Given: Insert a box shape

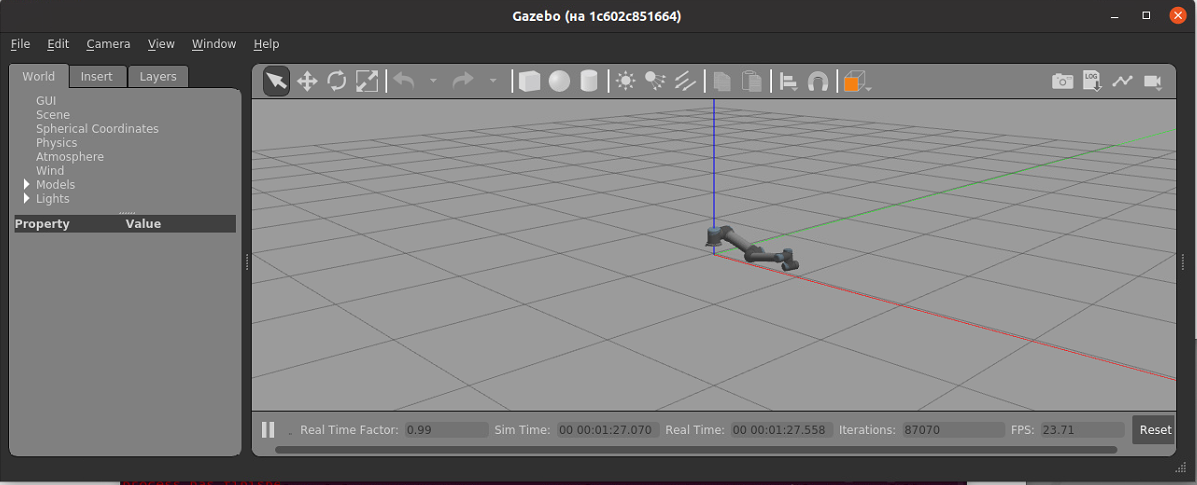Looking at the screenshot, I should (529, 81).
